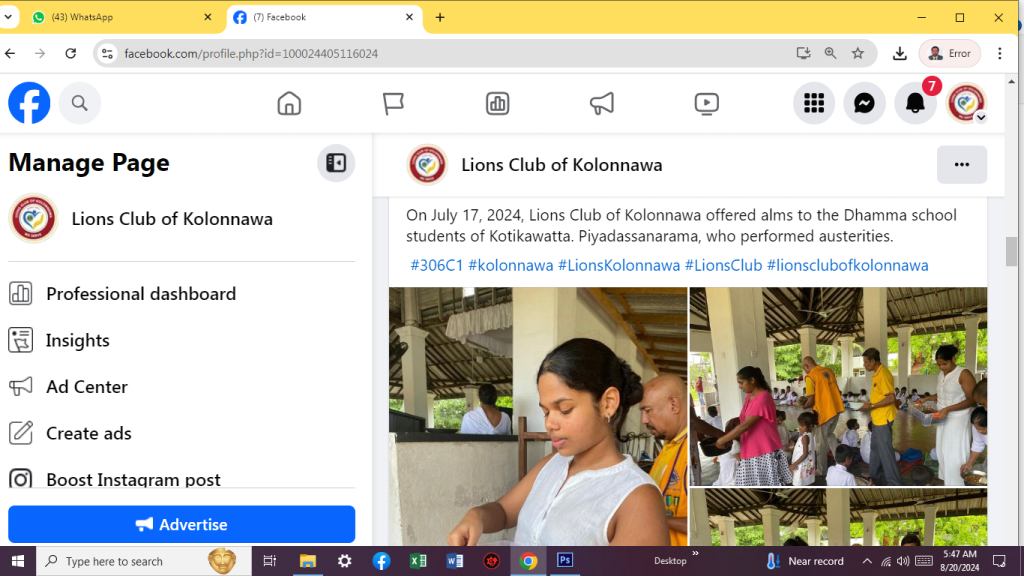Click the taskbar search box
Image resolution: width=1024 pixels, height=576 pixels.
144,561
